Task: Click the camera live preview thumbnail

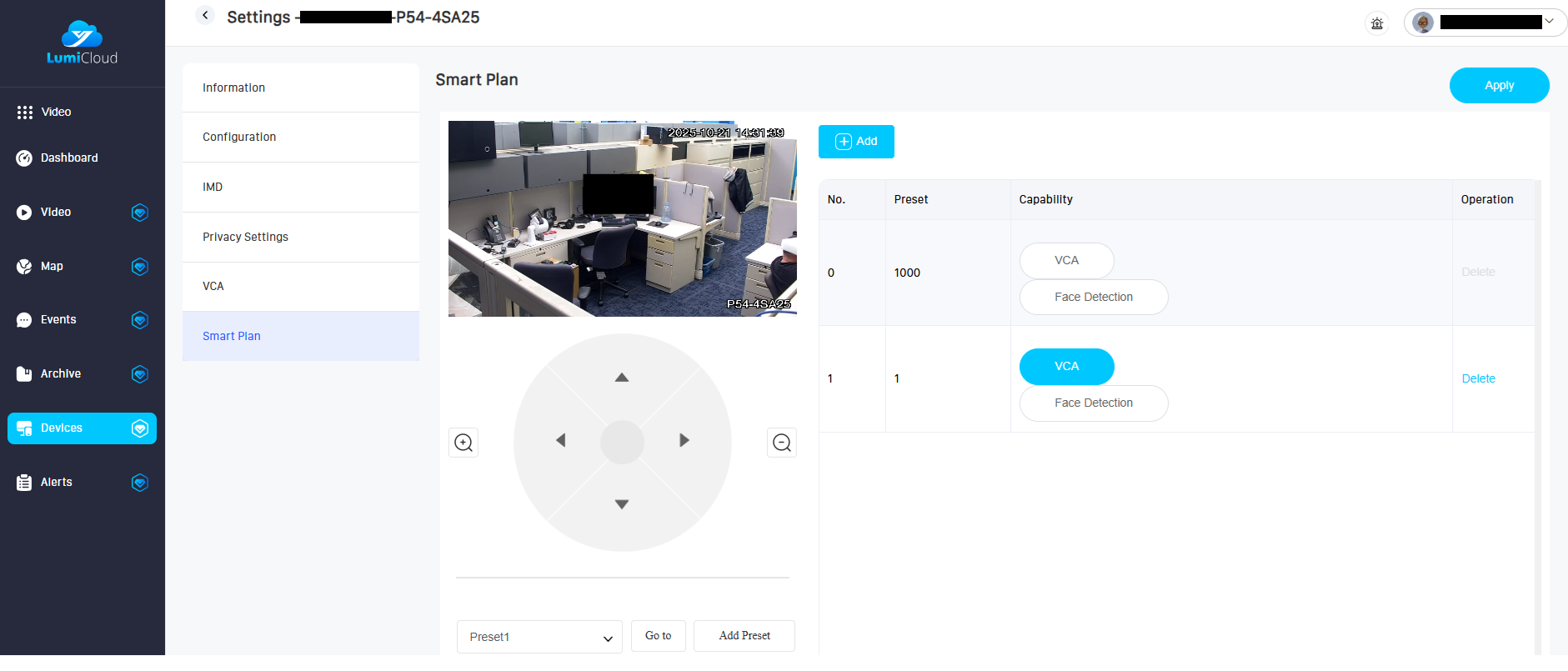Action: 622,218
